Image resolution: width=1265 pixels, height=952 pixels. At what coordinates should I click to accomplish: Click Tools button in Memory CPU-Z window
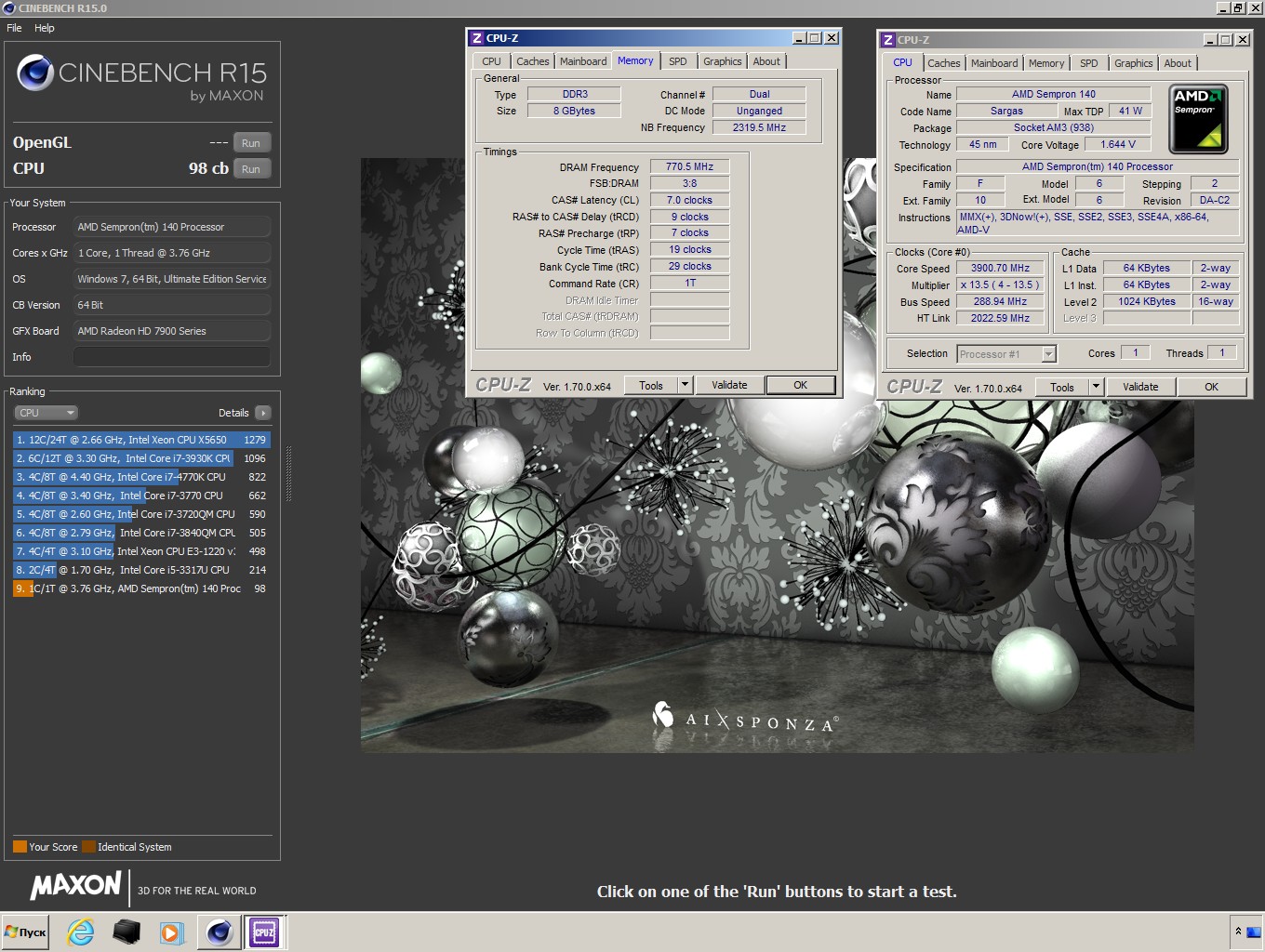[651, 385]
